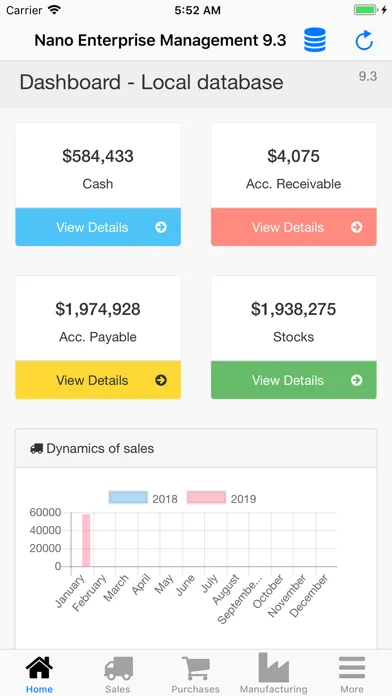Open the Manufacturing factory icon
Viewport: 392px width, 696px height.
(273, 667)
